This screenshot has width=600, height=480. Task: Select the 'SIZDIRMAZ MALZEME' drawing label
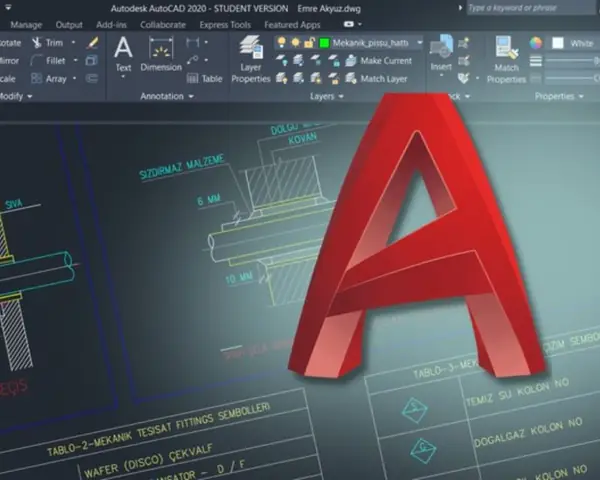click(181, 167)
